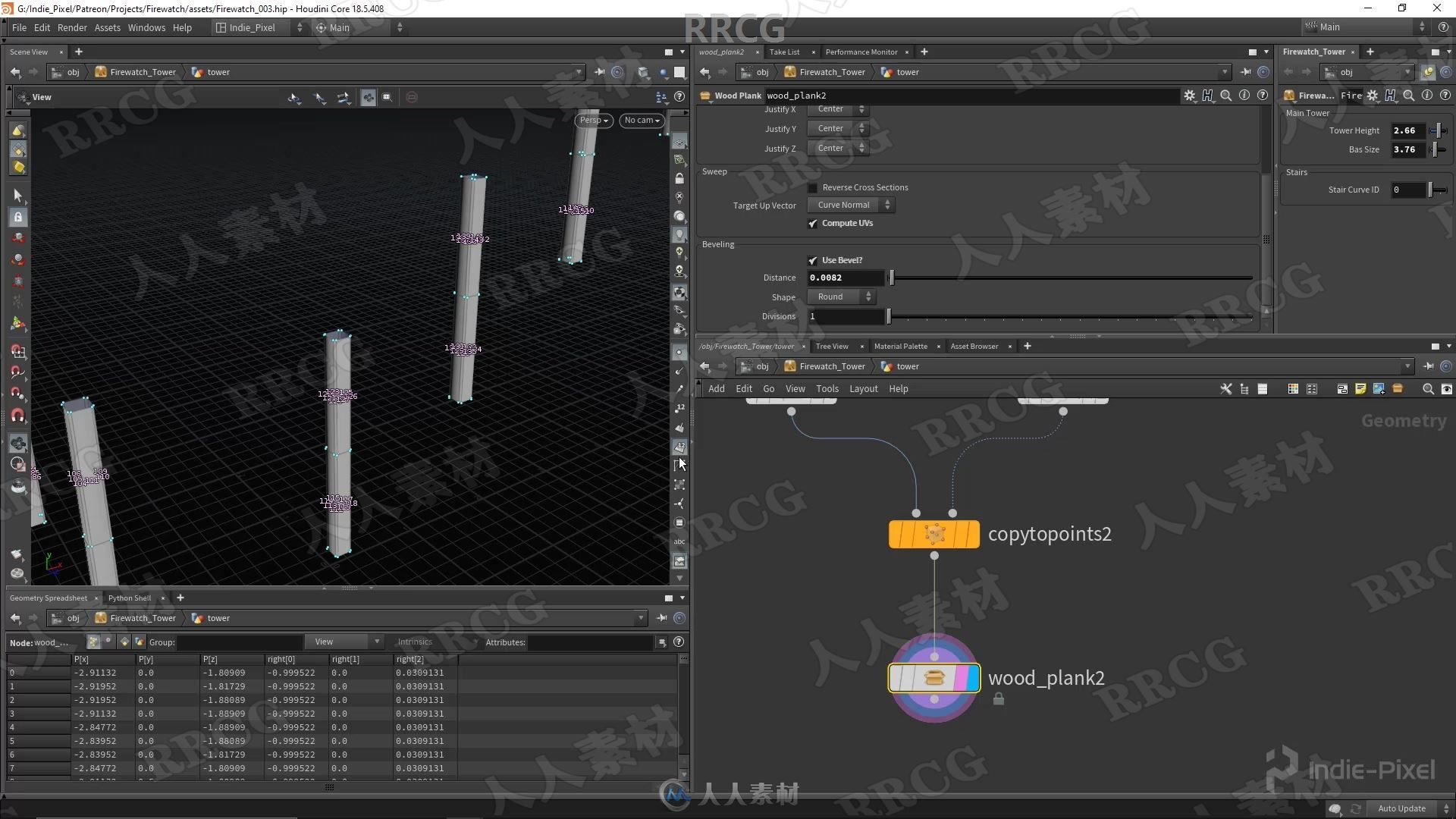Click the Material Palette tab
This screenshot has height=819, width=1456.
click(900, 346)
